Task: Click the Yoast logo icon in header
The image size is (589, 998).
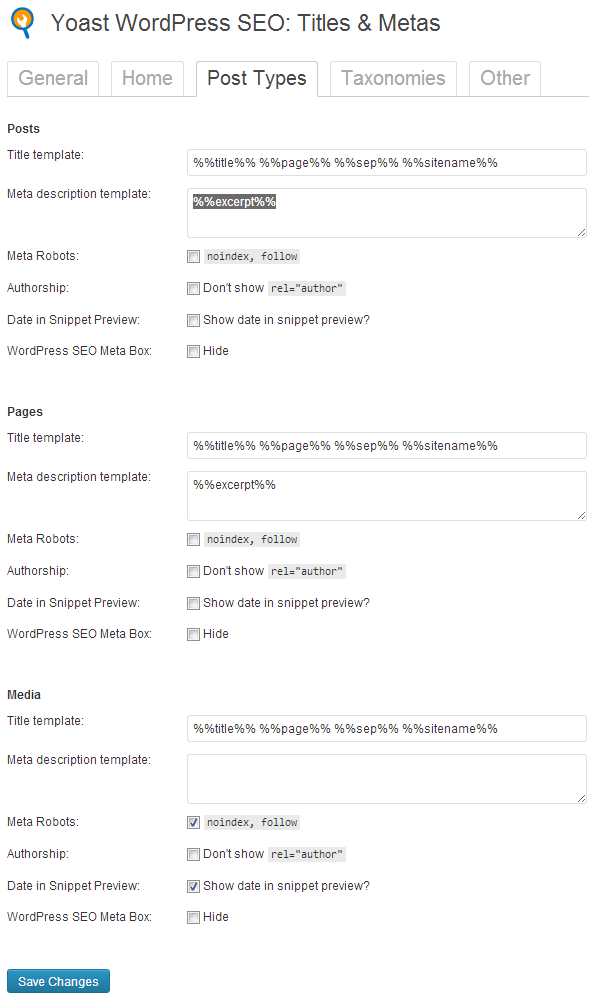Action: click(x=22, y=23)
